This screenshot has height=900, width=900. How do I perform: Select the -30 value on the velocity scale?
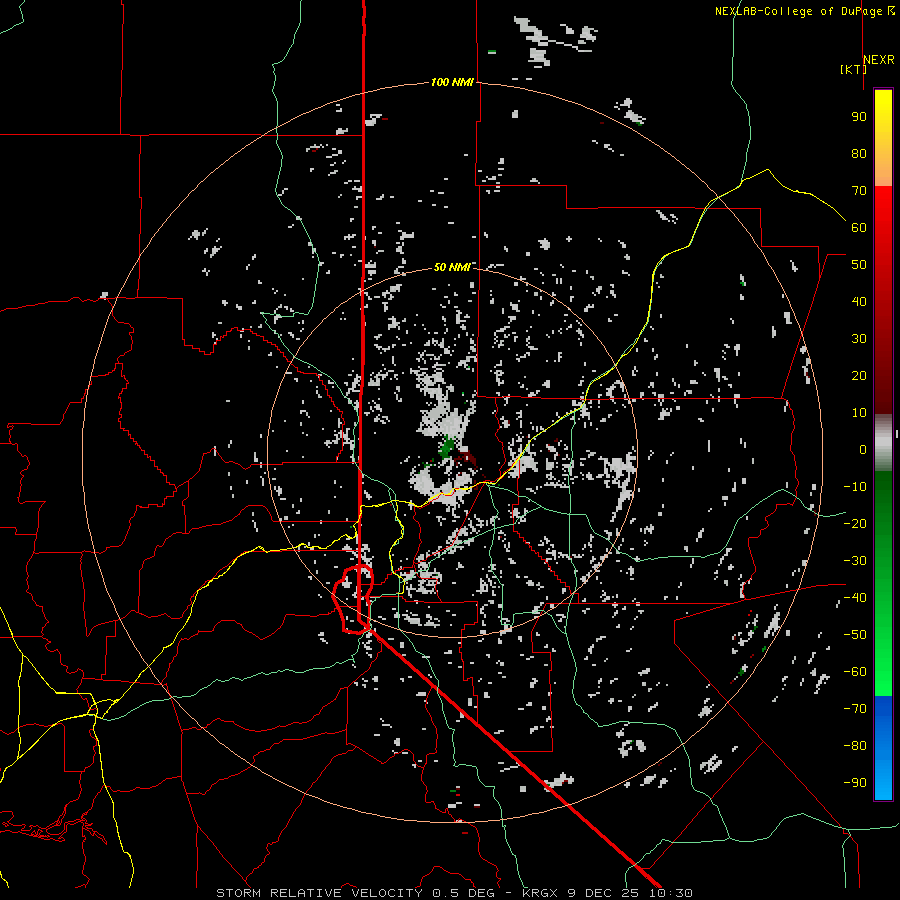(x=855, y=561)
